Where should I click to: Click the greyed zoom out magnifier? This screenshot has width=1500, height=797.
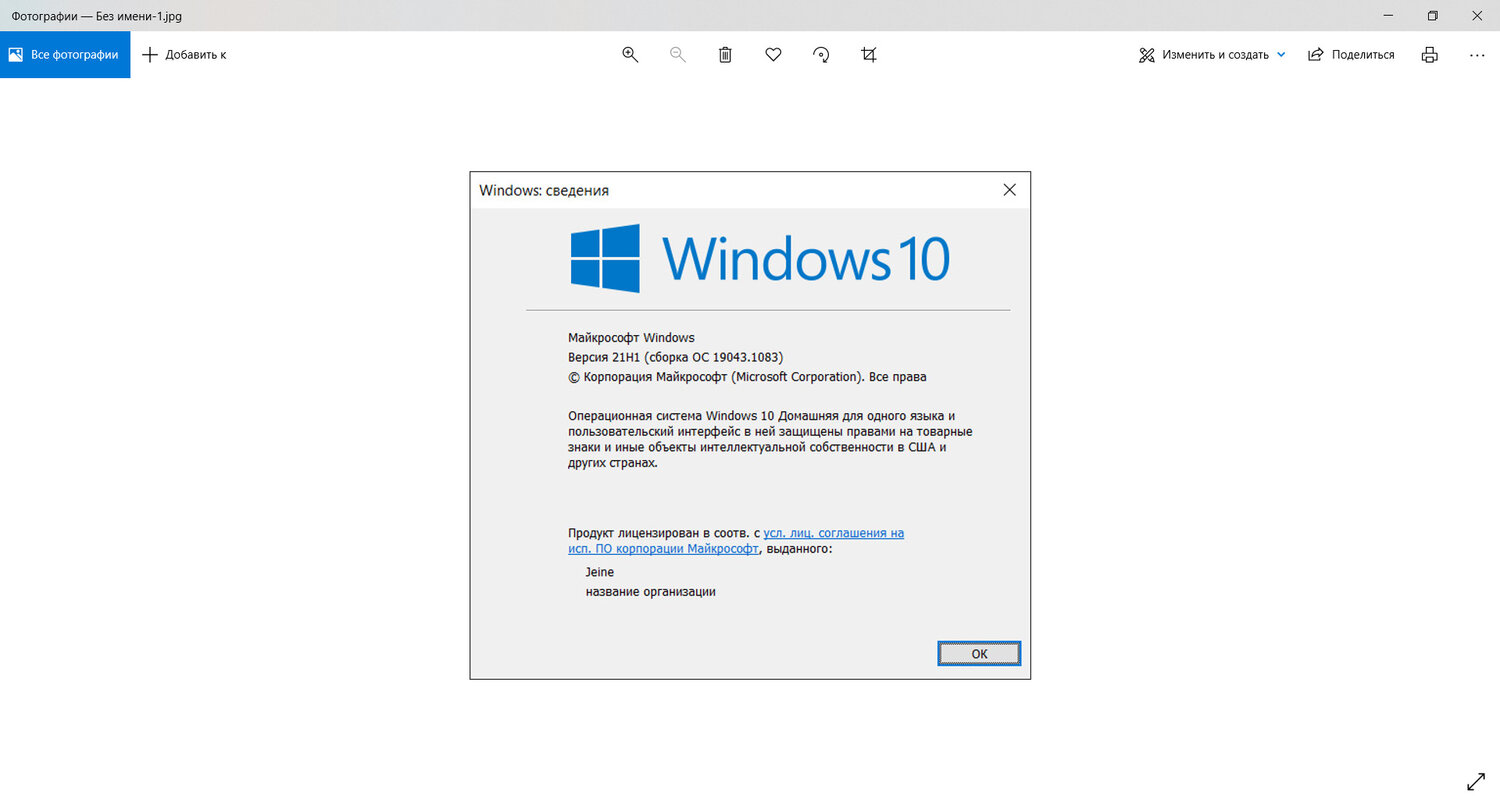click(678, 55)
